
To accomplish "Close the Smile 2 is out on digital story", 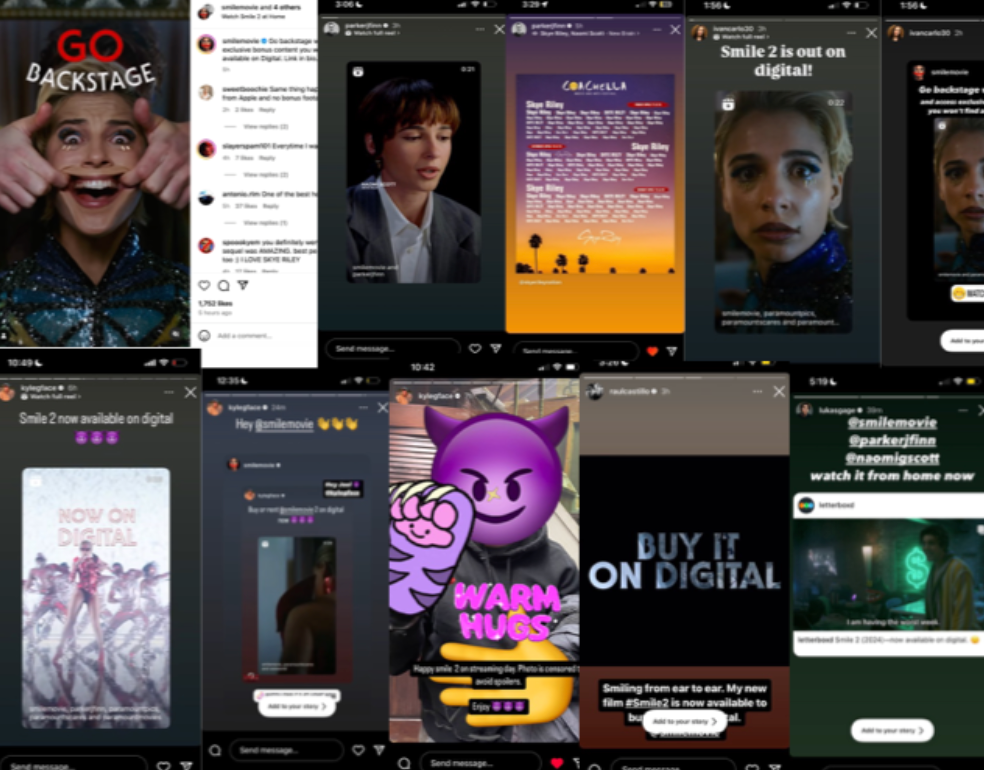I will (x=872, y=33).
